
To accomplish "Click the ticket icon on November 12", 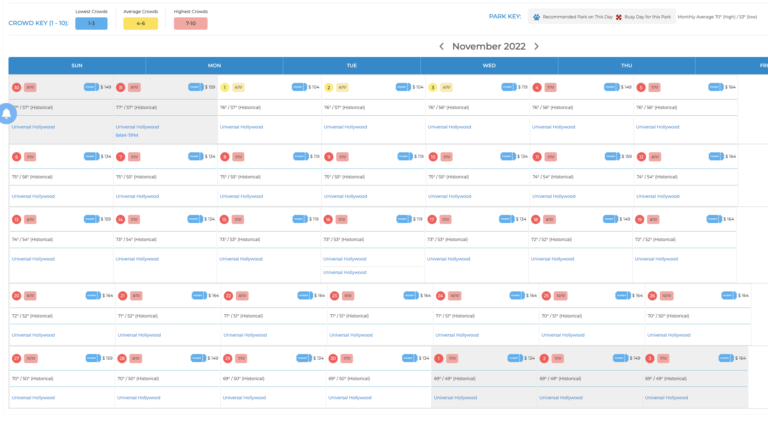I will click(716, 157).
